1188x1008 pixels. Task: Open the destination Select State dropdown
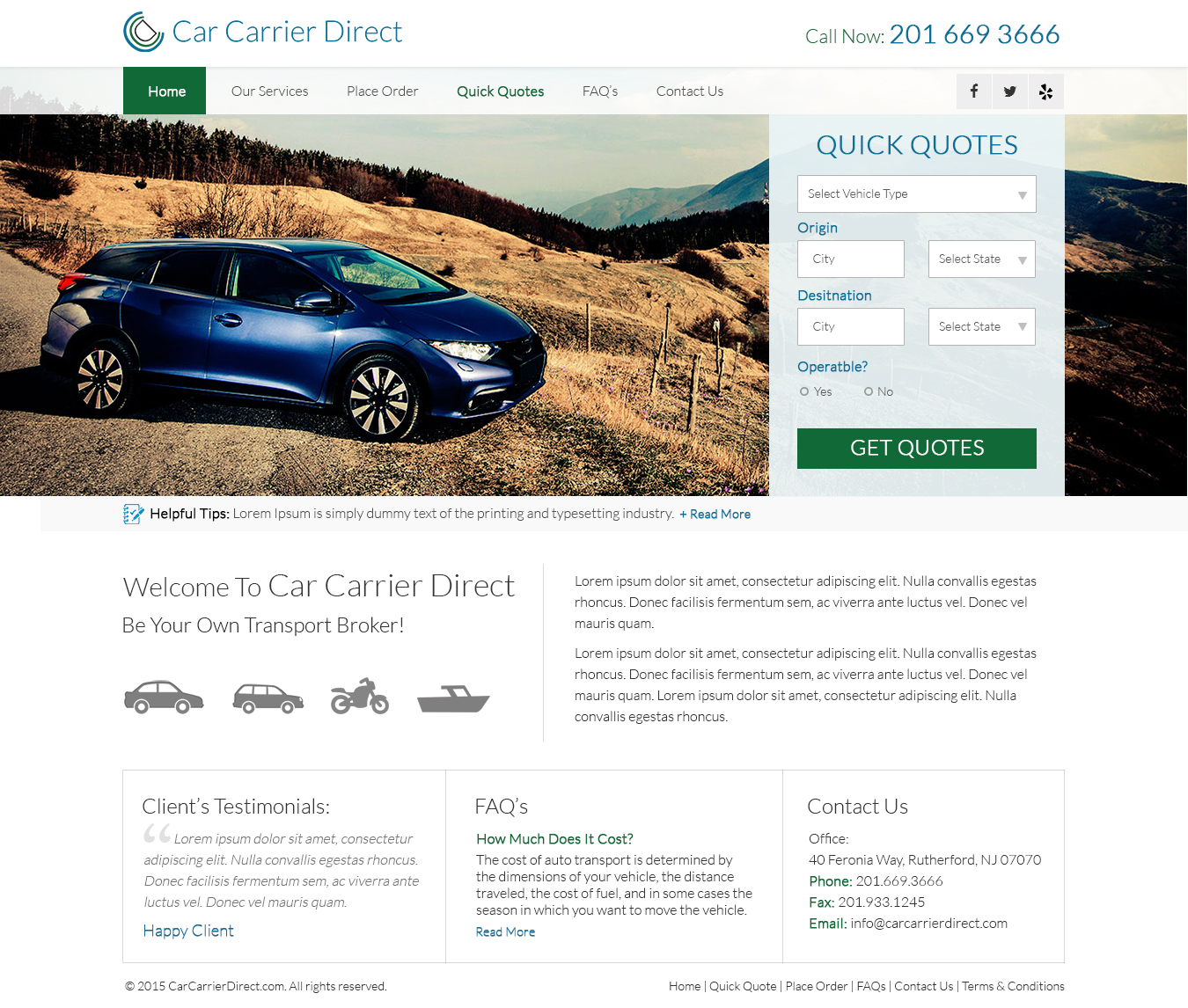click(x=981, y=326)
